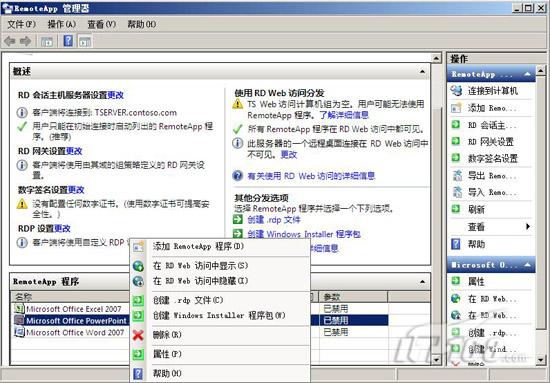Choose 属性(P) in context menu
The width and height of the screenshot is (550, 383).
pos(220,354)
